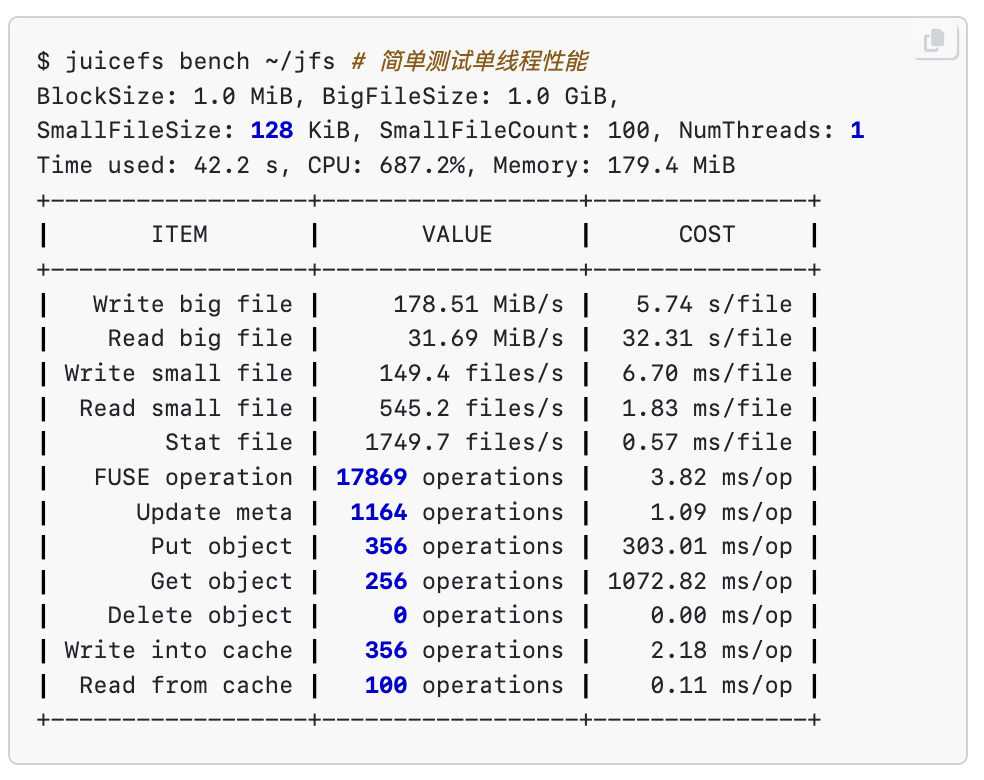Click the 'Write into cache' row label
The height and width of the screenshot is (780, 984).
pos(178,650)
